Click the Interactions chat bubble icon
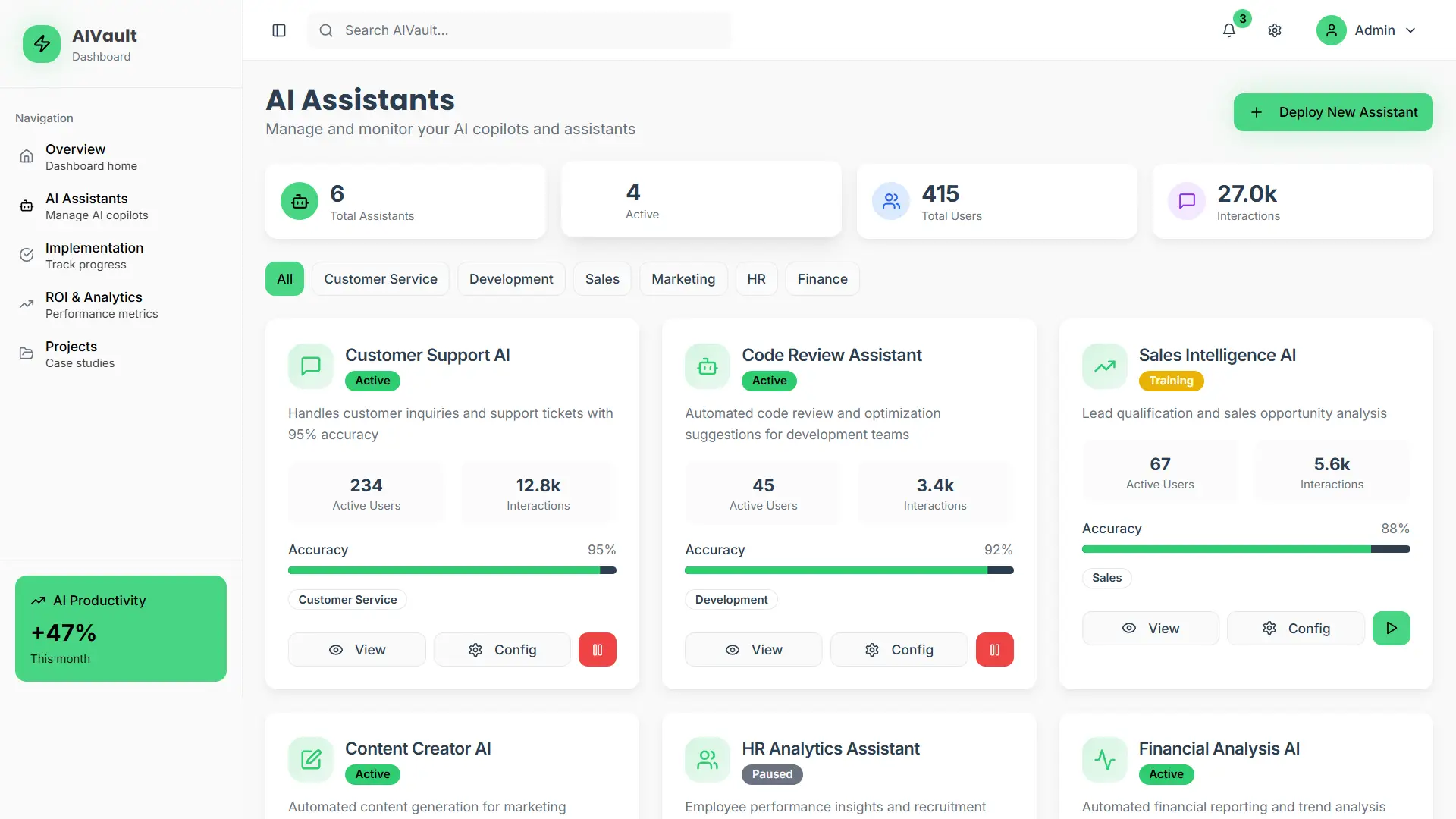This screenshot has width=1456, height=819. pos(1187,201)
